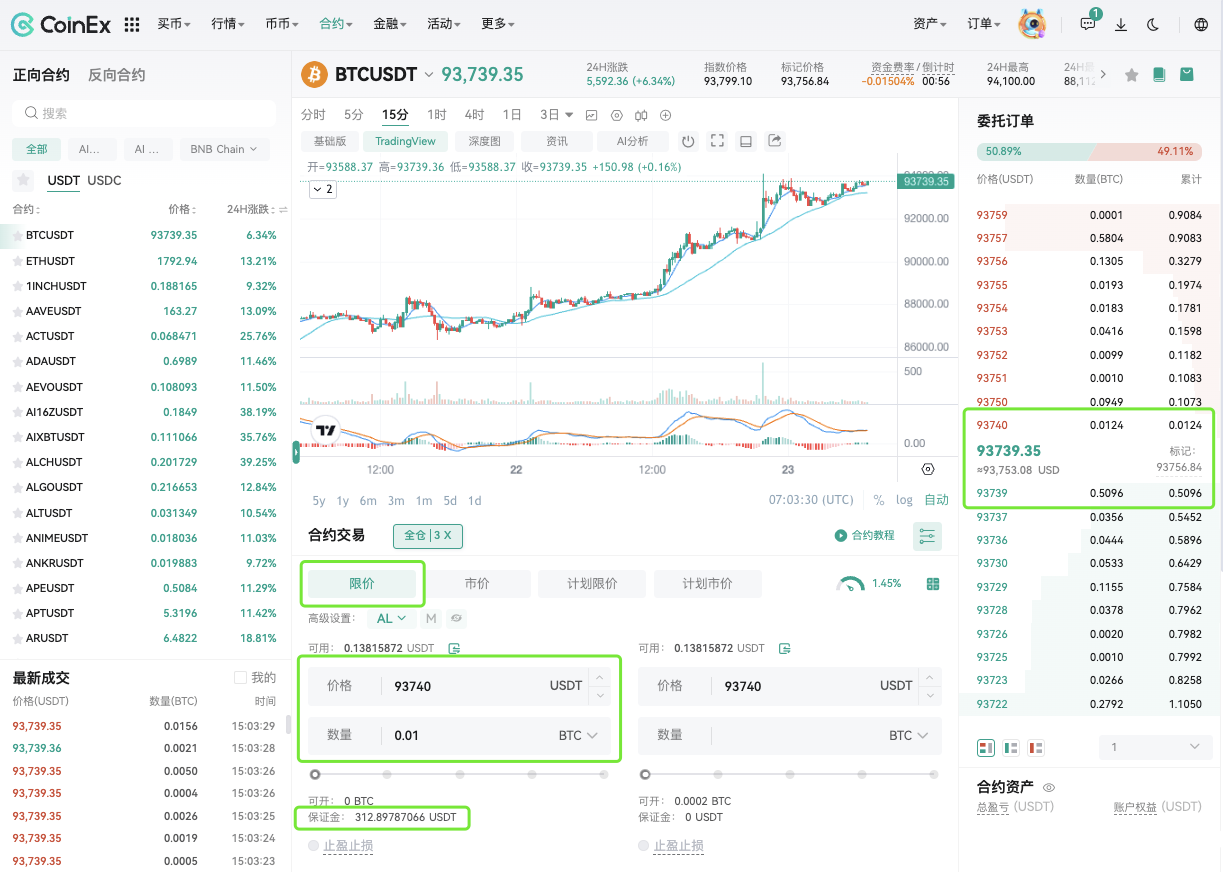Click the 全仓 | 3 X leverage button
Image resolution: width=1223 pixels, height=872 pixels.
(x=428, y=536)
